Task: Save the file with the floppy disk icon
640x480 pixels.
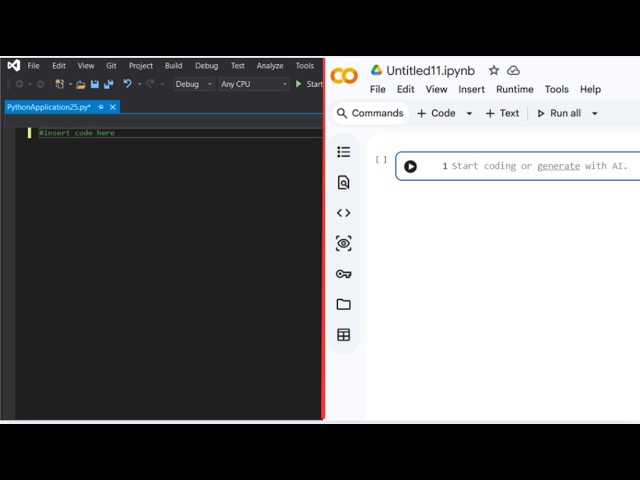Action: pyautogui.click(x=95, y=84)
